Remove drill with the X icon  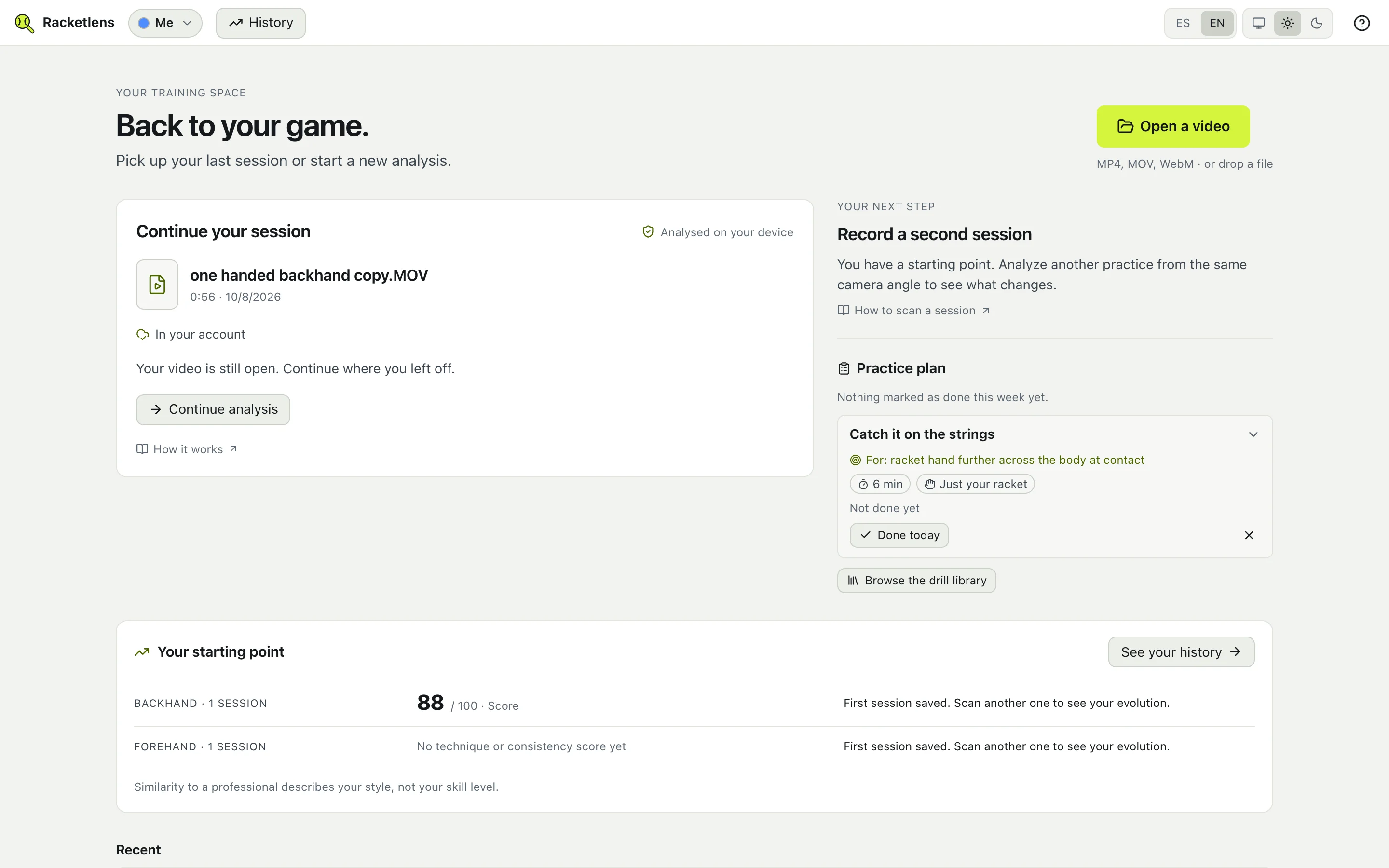(x=1248, y=535)
